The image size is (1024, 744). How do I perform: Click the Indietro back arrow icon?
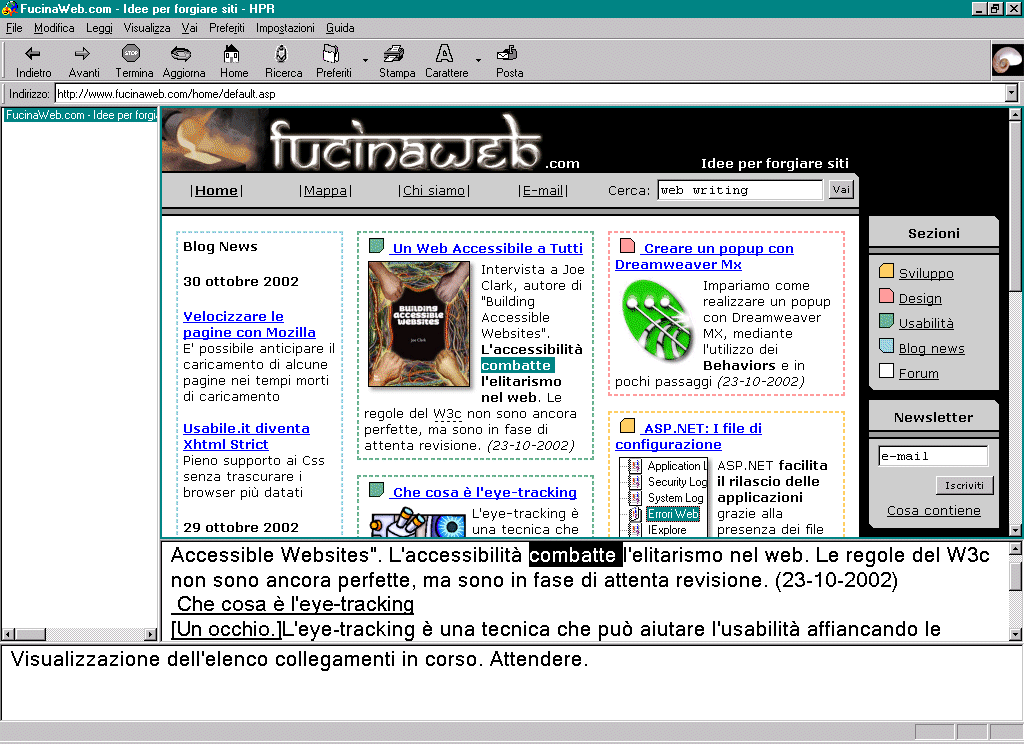coord(33,54)
